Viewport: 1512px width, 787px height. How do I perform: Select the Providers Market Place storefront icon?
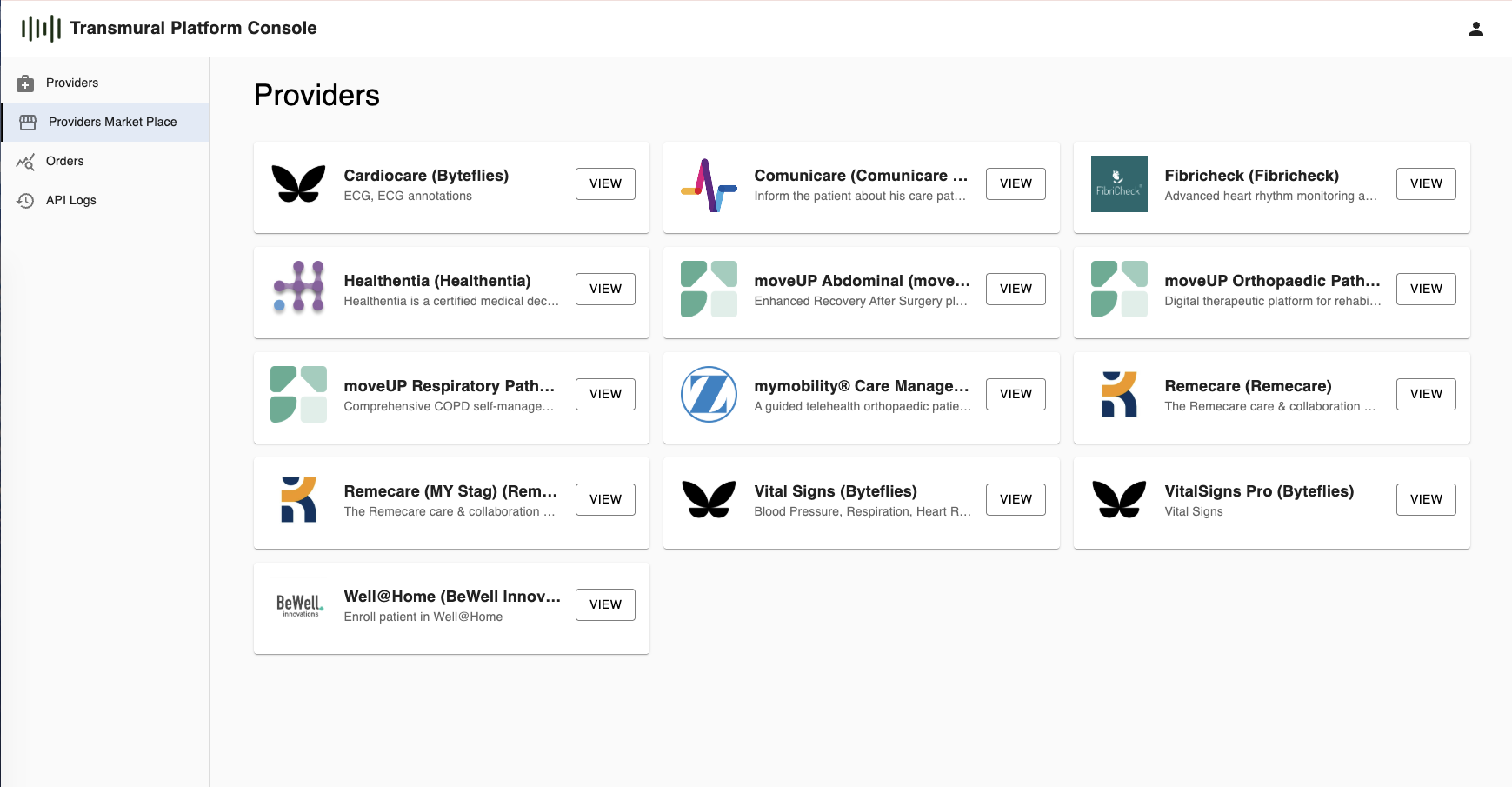27,122
